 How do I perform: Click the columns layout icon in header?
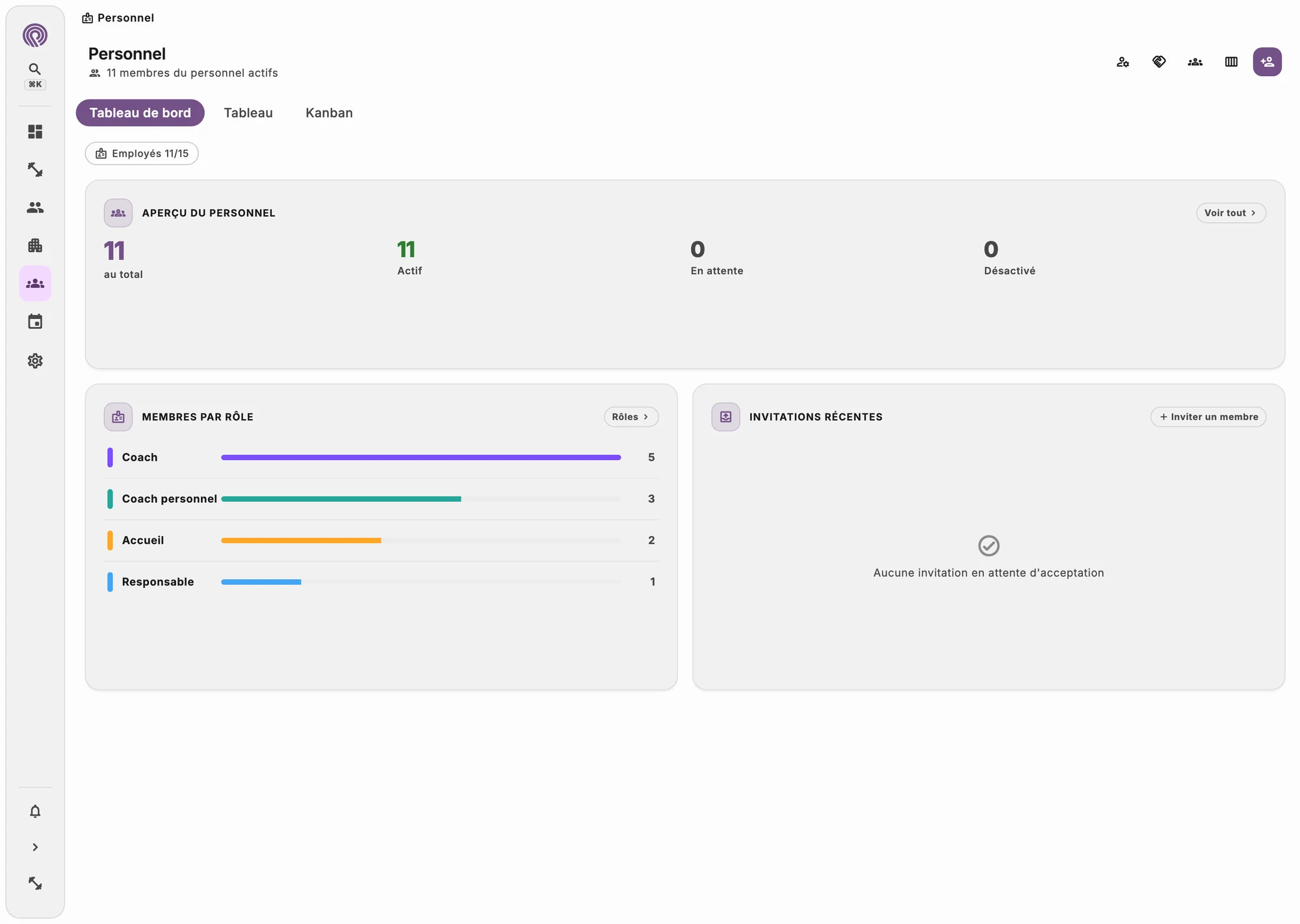1231,62
